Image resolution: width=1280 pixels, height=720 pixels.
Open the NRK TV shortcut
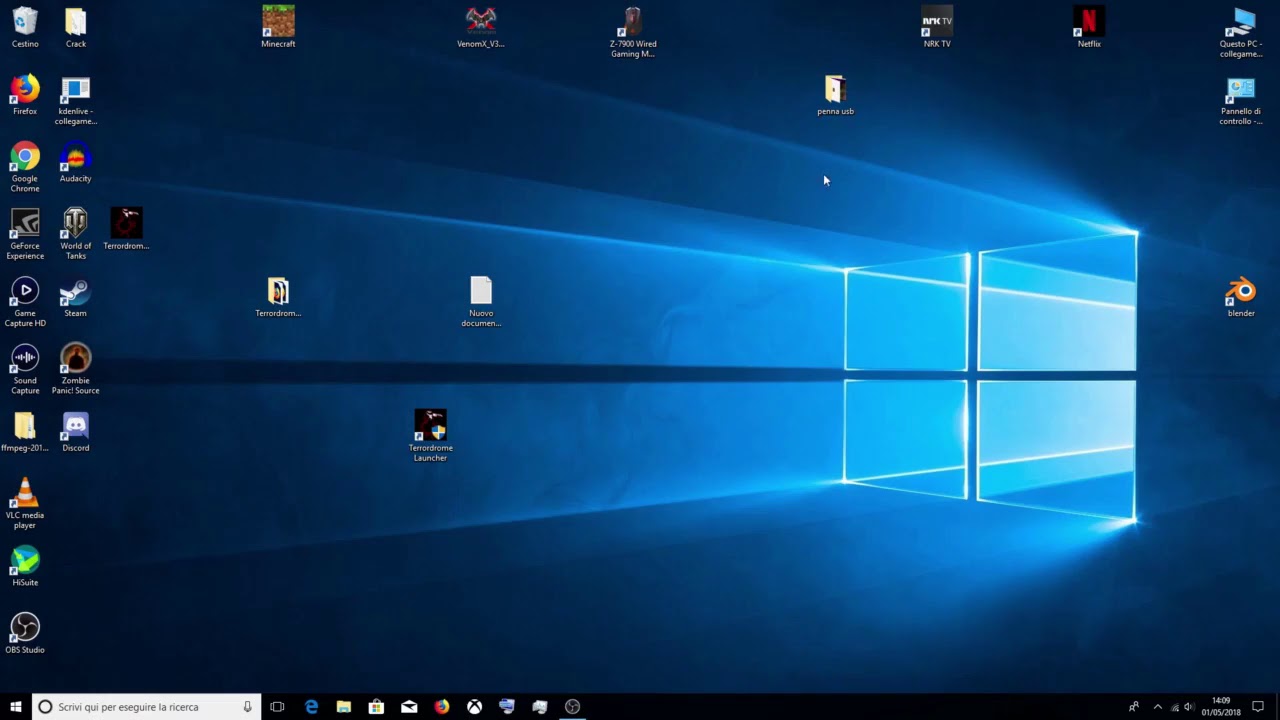[x=937, y=28]
